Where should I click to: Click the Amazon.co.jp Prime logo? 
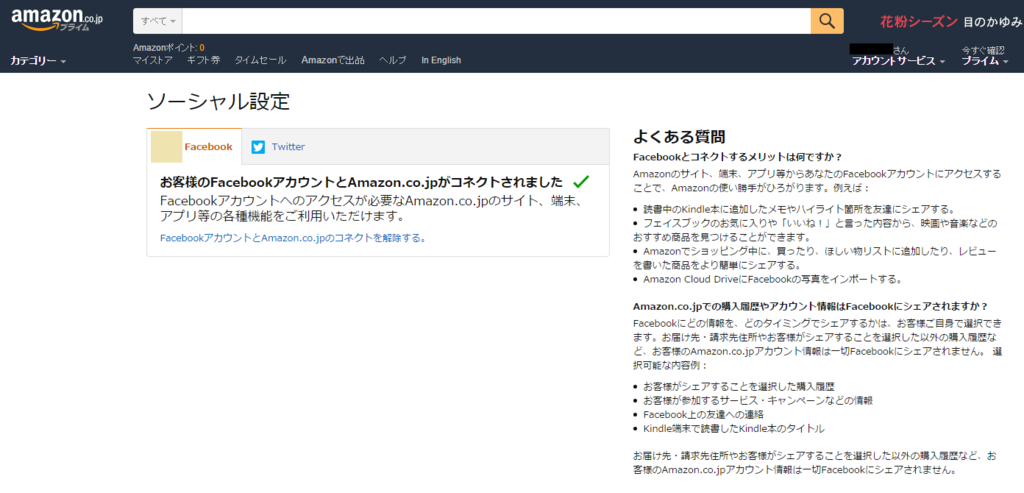tap(57, 20)
